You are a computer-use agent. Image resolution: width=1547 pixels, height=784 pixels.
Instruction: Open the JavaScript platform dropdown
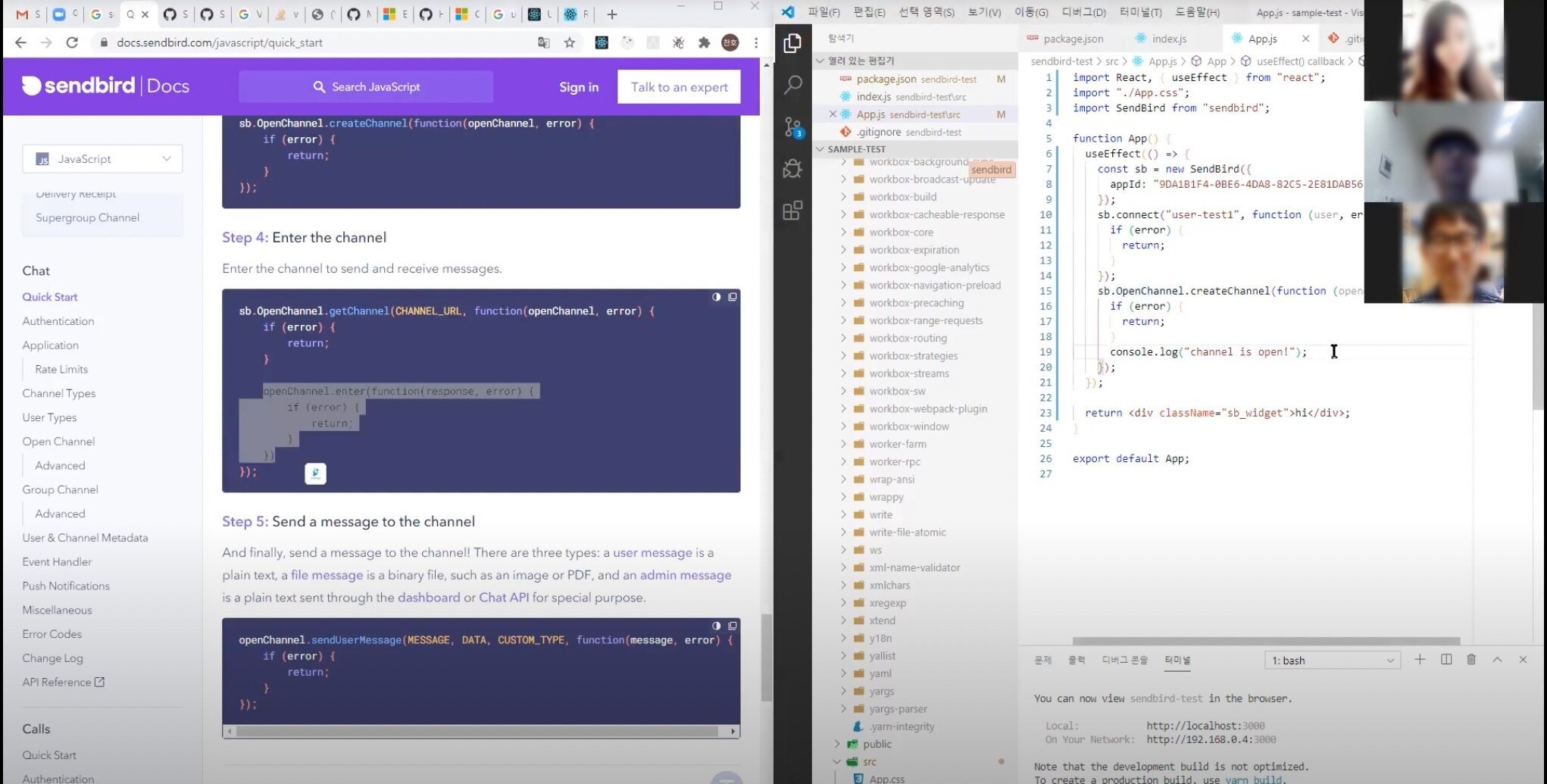102,159
